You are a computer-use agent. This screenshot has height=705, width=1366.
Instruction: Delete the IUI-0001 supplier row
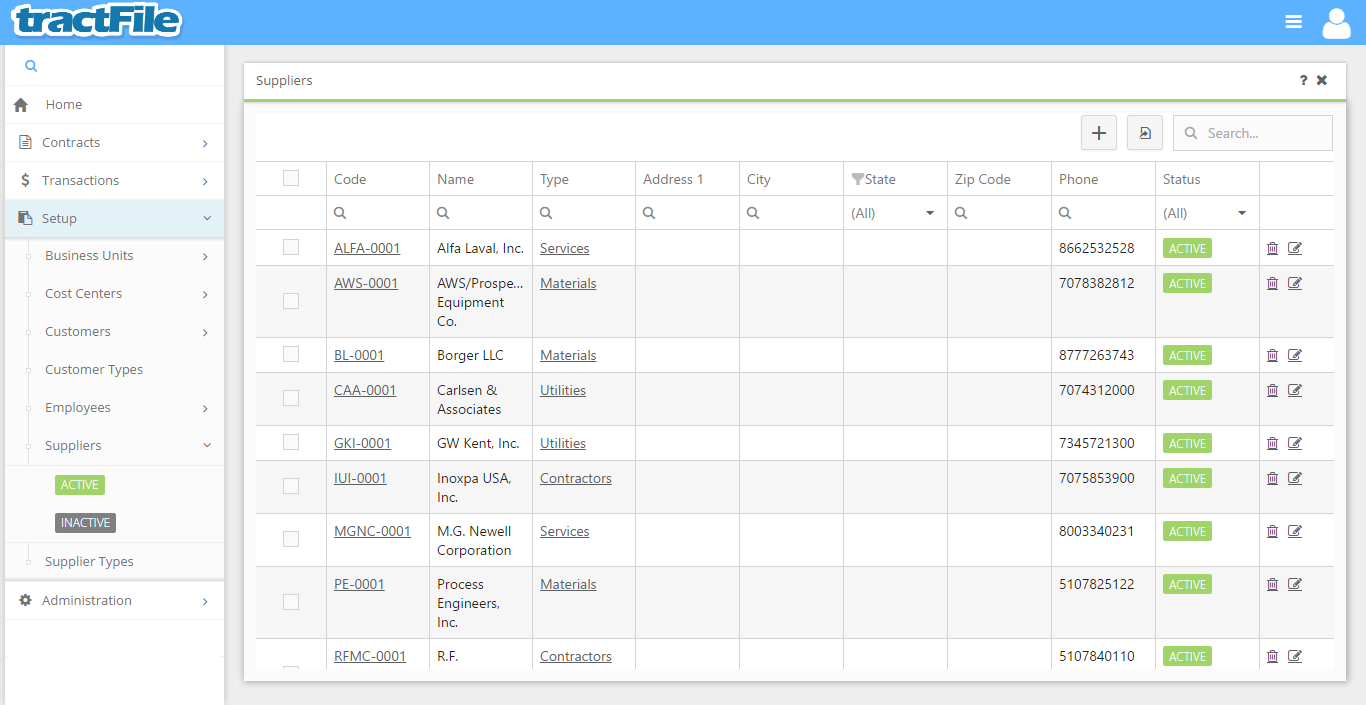coord(1272,478)
